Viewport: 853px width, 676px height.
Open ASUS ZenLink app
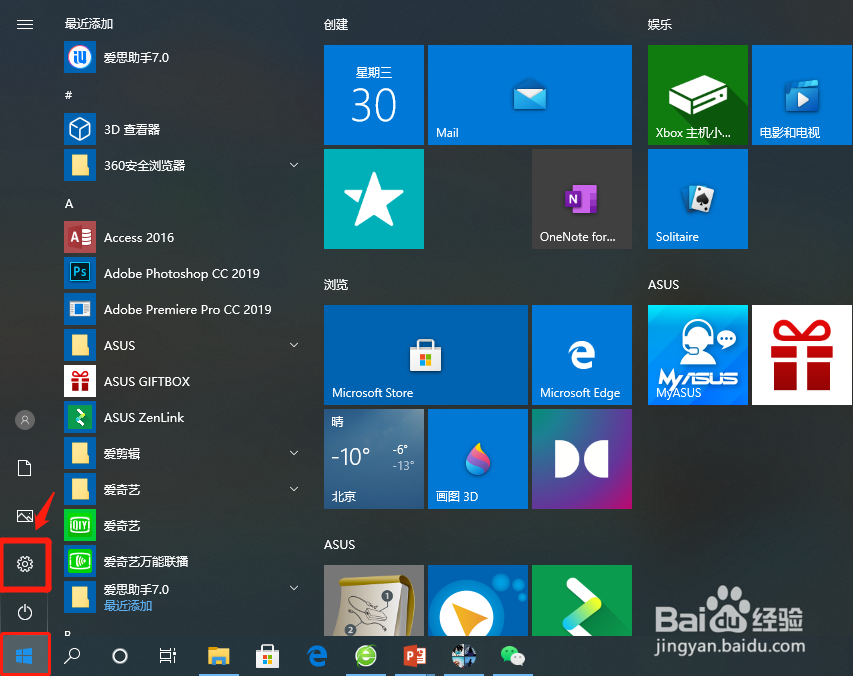(x=182, y=418)
